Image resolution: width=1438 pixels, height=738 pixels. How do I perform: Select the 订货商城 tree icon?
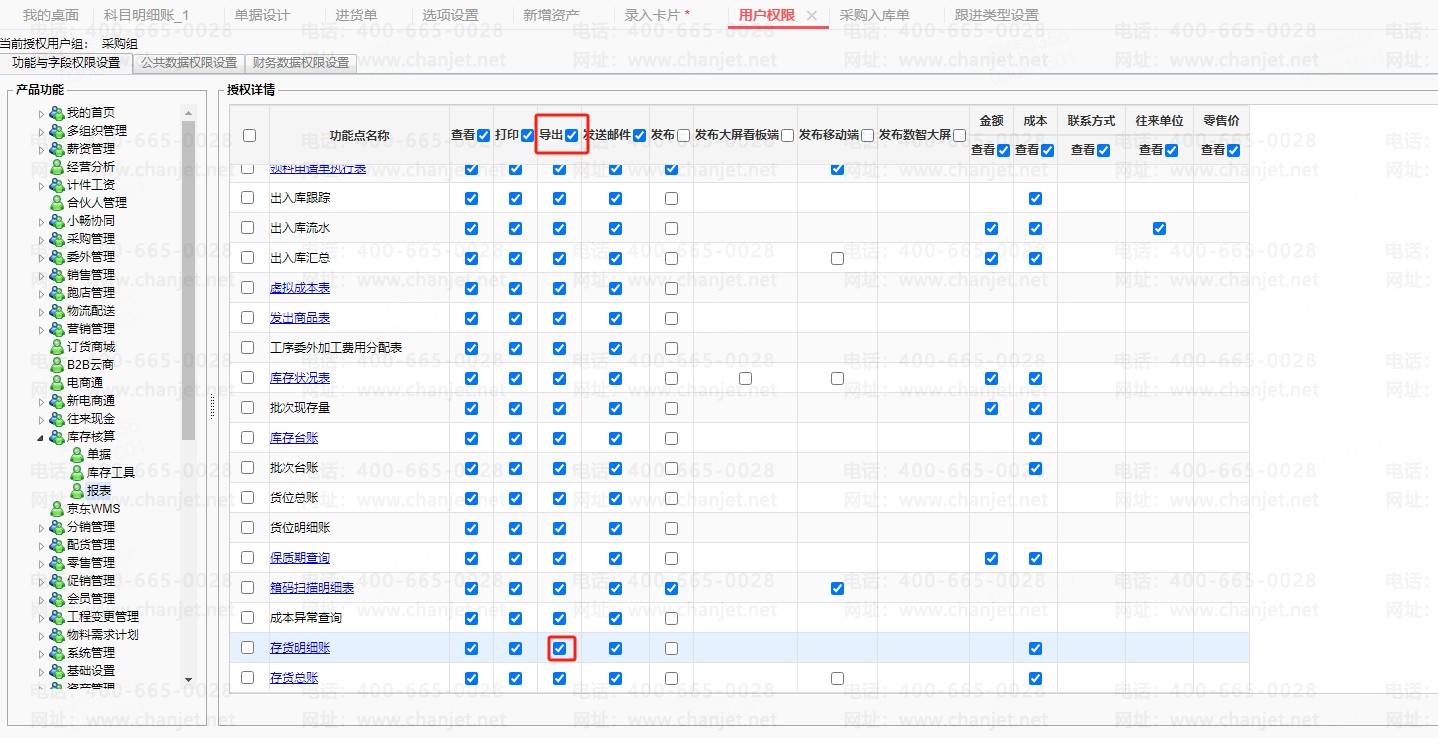coord(57,347)
